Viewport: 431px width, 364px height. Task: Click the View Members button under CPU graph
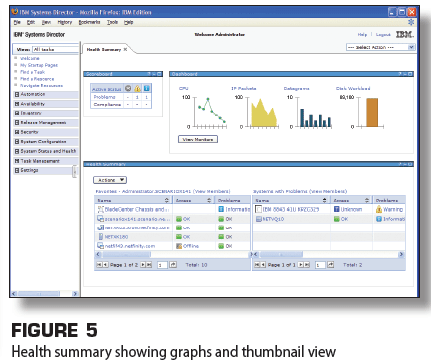198,139
